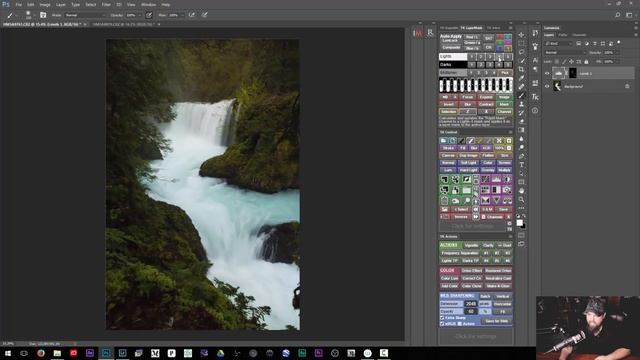640x360 pixels.
Task: Open the Filter menu
Action: point(106,4)
